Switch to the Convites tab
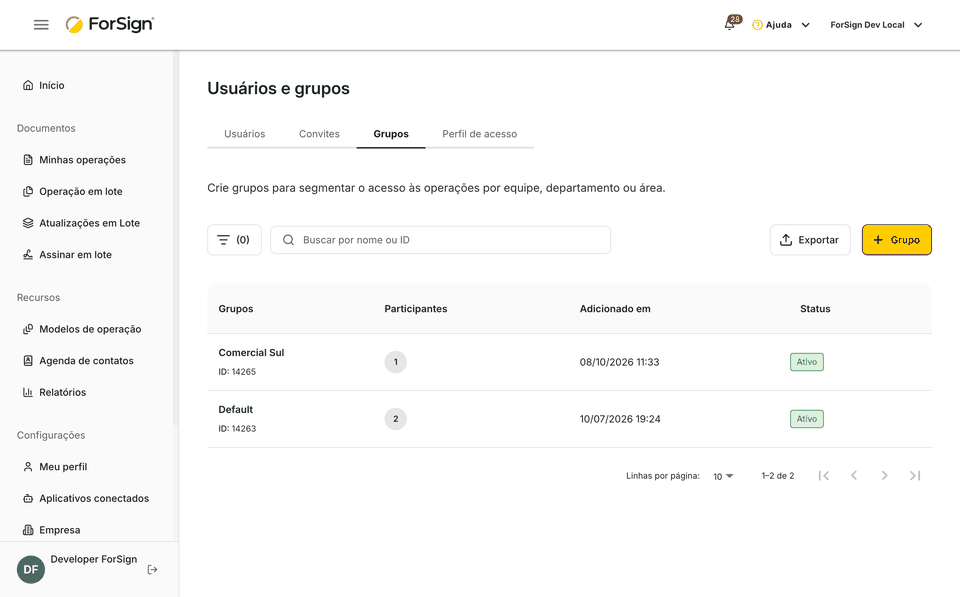The height and width of the screenshot is (597, 960). point(319,134)
